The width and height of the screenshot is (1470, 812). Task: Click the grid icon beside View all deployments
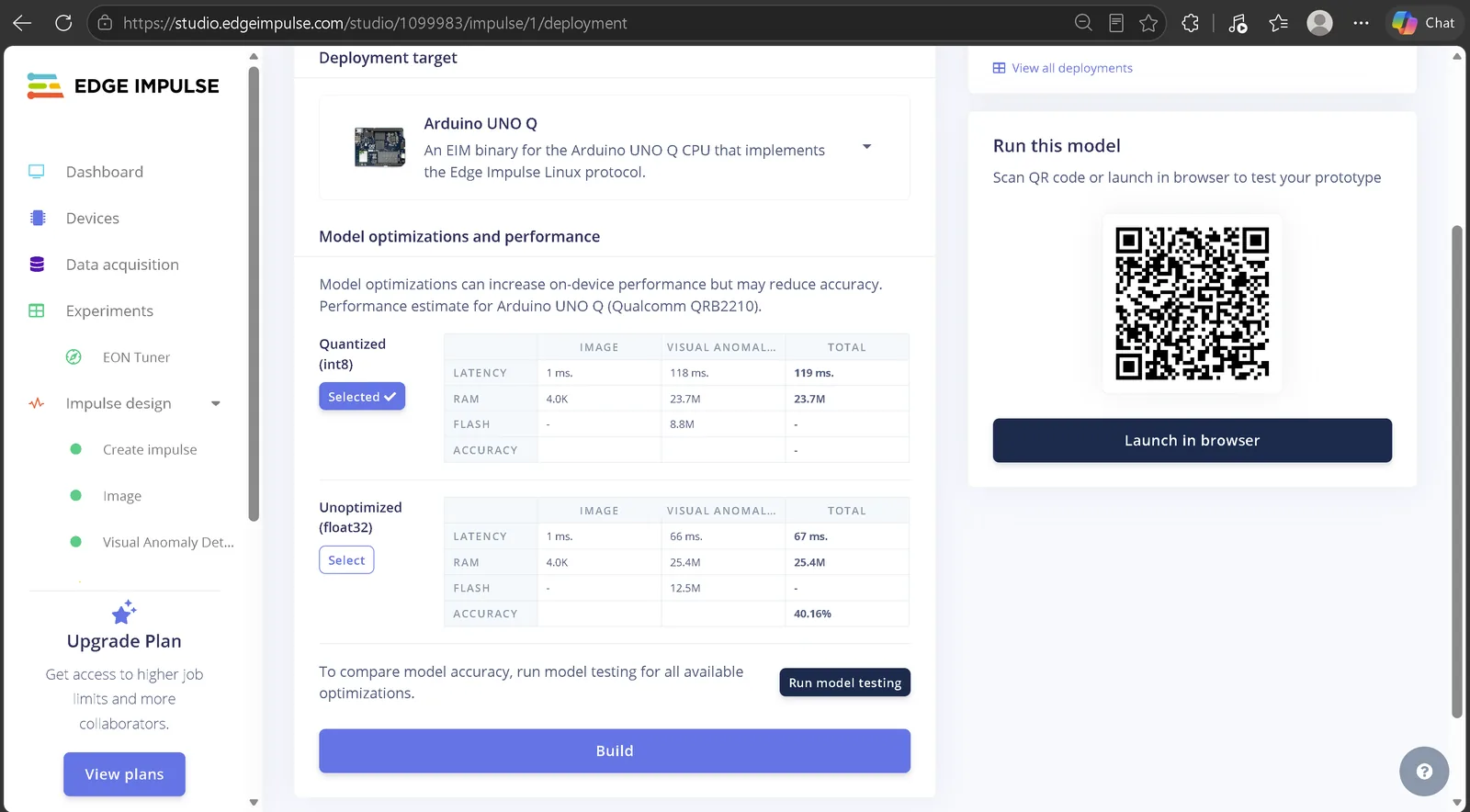pos(999,68)
